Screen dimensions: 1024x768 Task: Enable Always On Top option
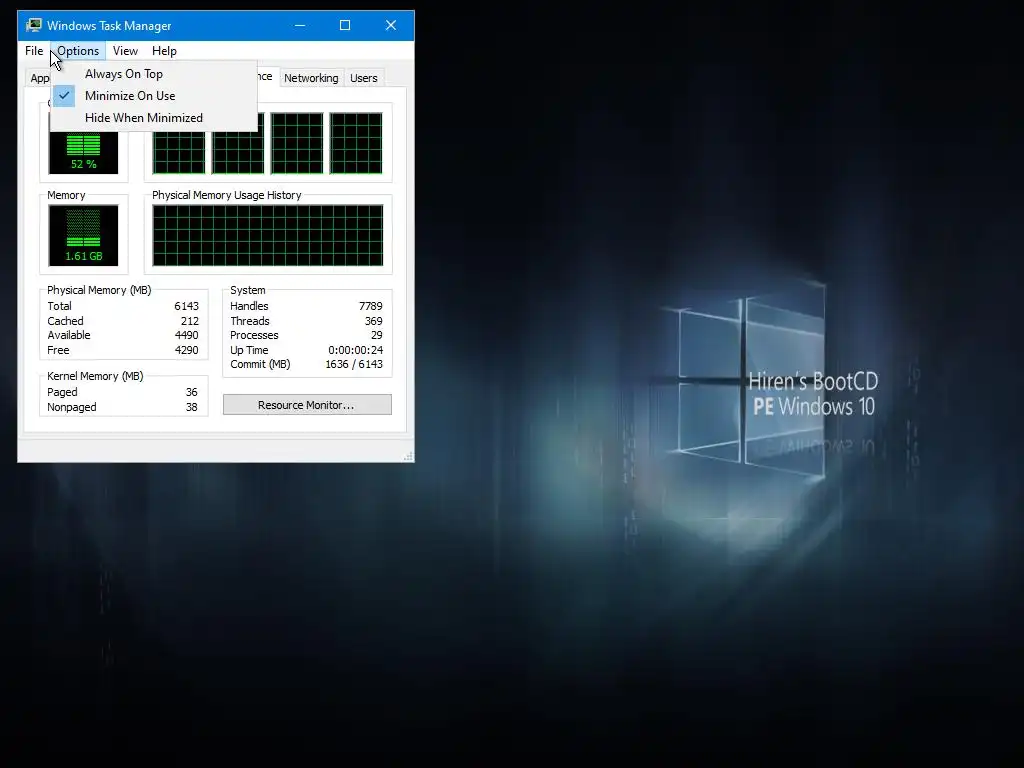[153, 74]
